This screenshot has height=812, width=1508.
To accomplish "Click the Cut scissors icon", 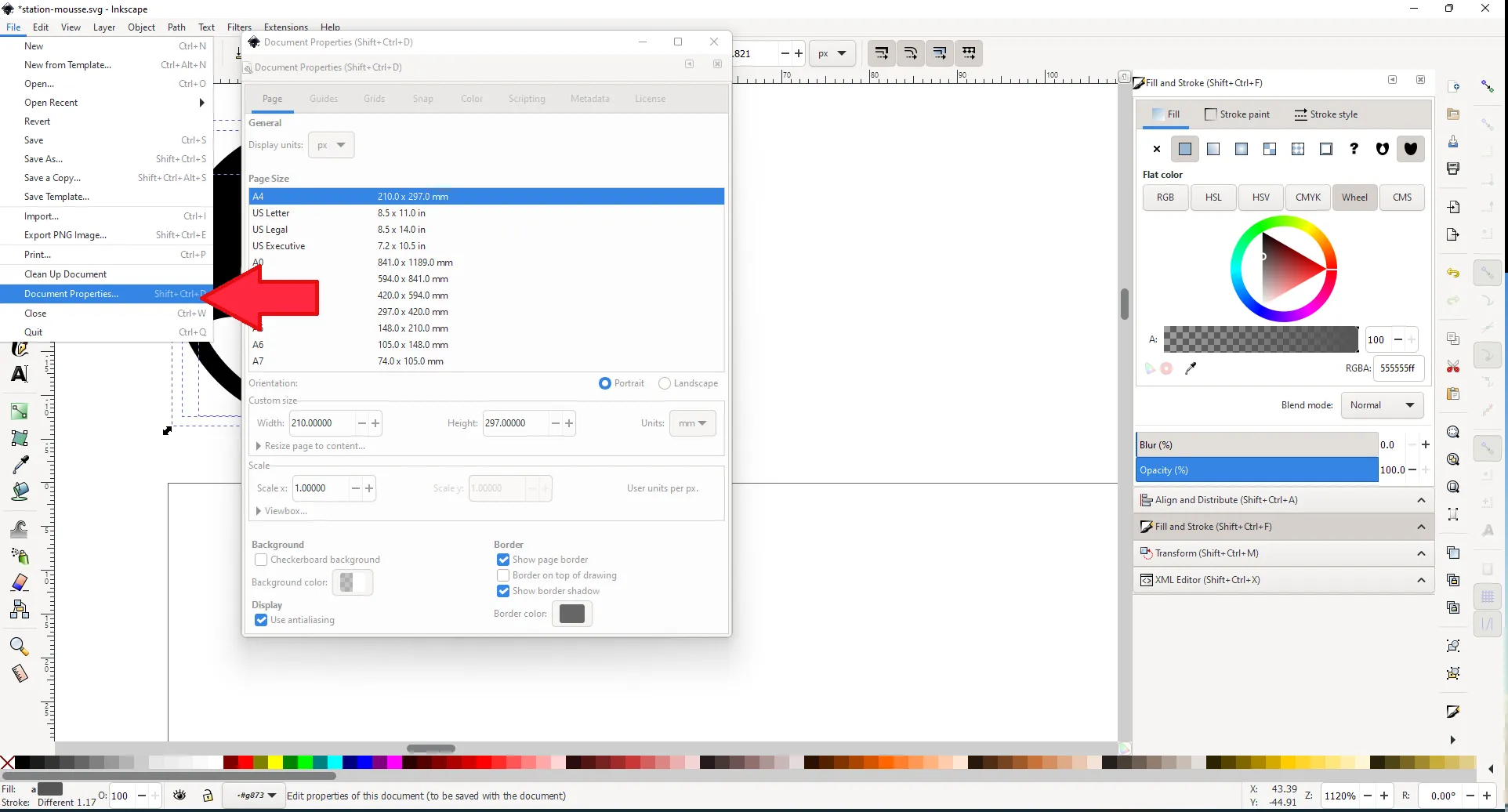I will pyautogui.click(x=1453, y=367).
